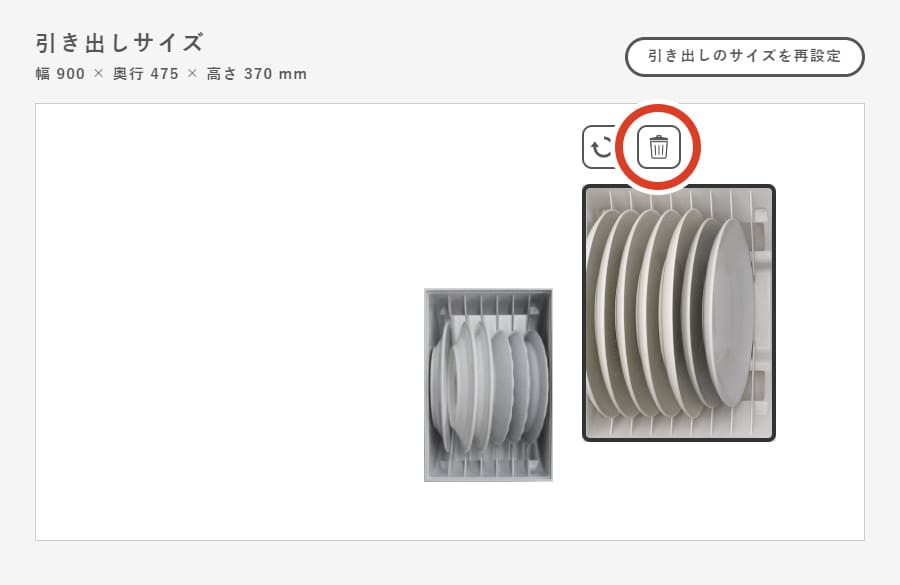Screen dimensions: 900x585
Task: Rotate the selected dish rack item
Action: click(600, 148)
